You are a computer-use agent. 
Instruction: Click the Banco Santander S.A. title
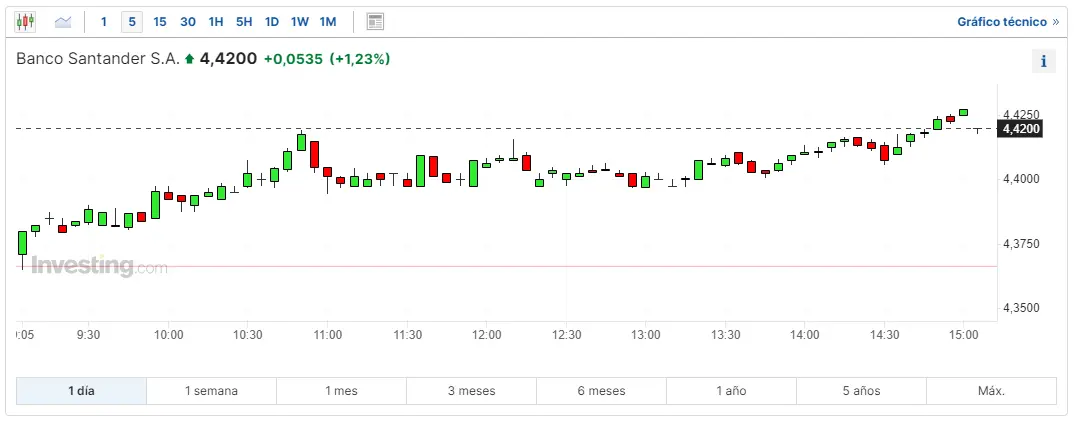[x=98, y=59]
